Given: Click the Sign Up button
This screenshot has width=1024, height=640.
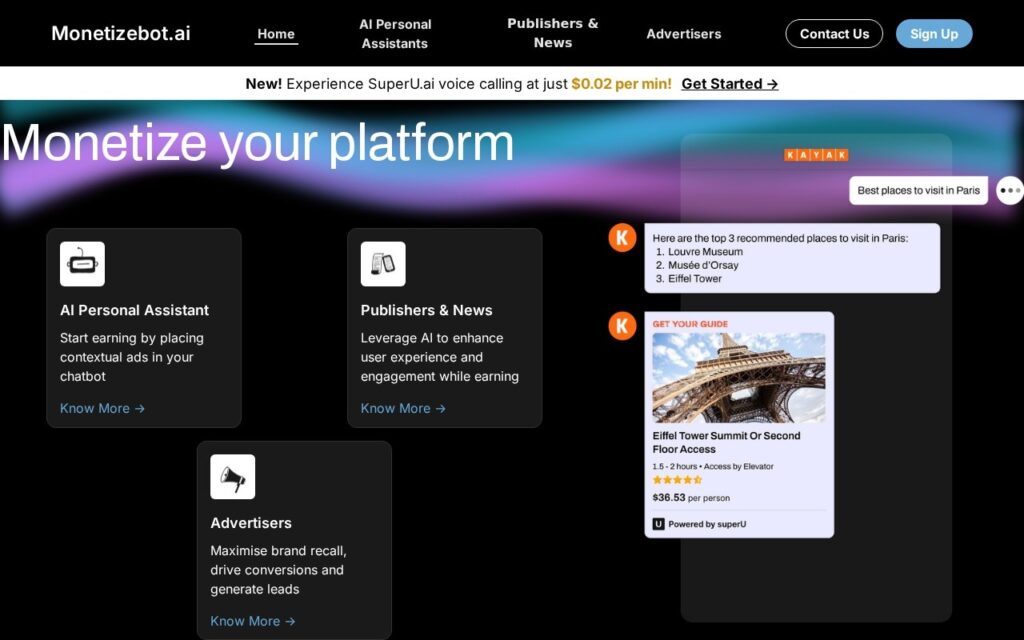Looking at the screenshot, I should [934, 34].
